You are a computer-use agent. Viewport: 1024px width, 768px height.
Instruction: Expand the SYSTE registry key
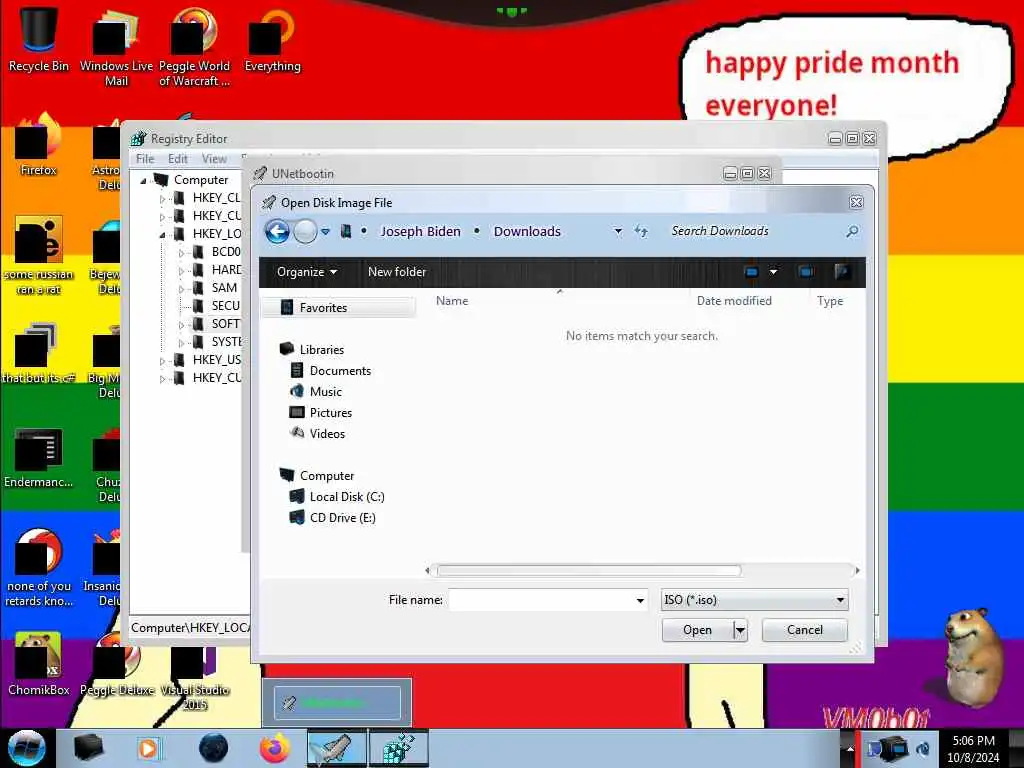(182, 343)
